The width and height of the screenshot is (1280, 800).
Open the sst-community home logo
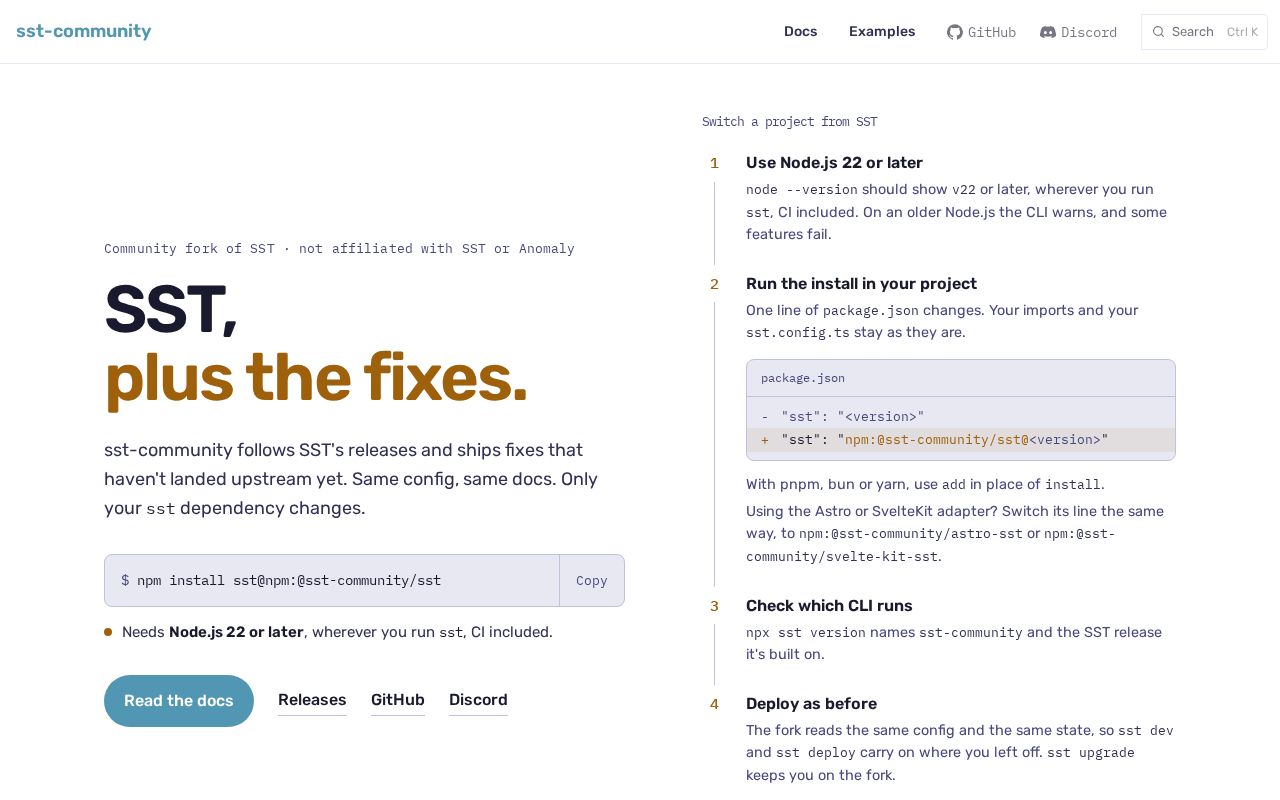point(84,31)
